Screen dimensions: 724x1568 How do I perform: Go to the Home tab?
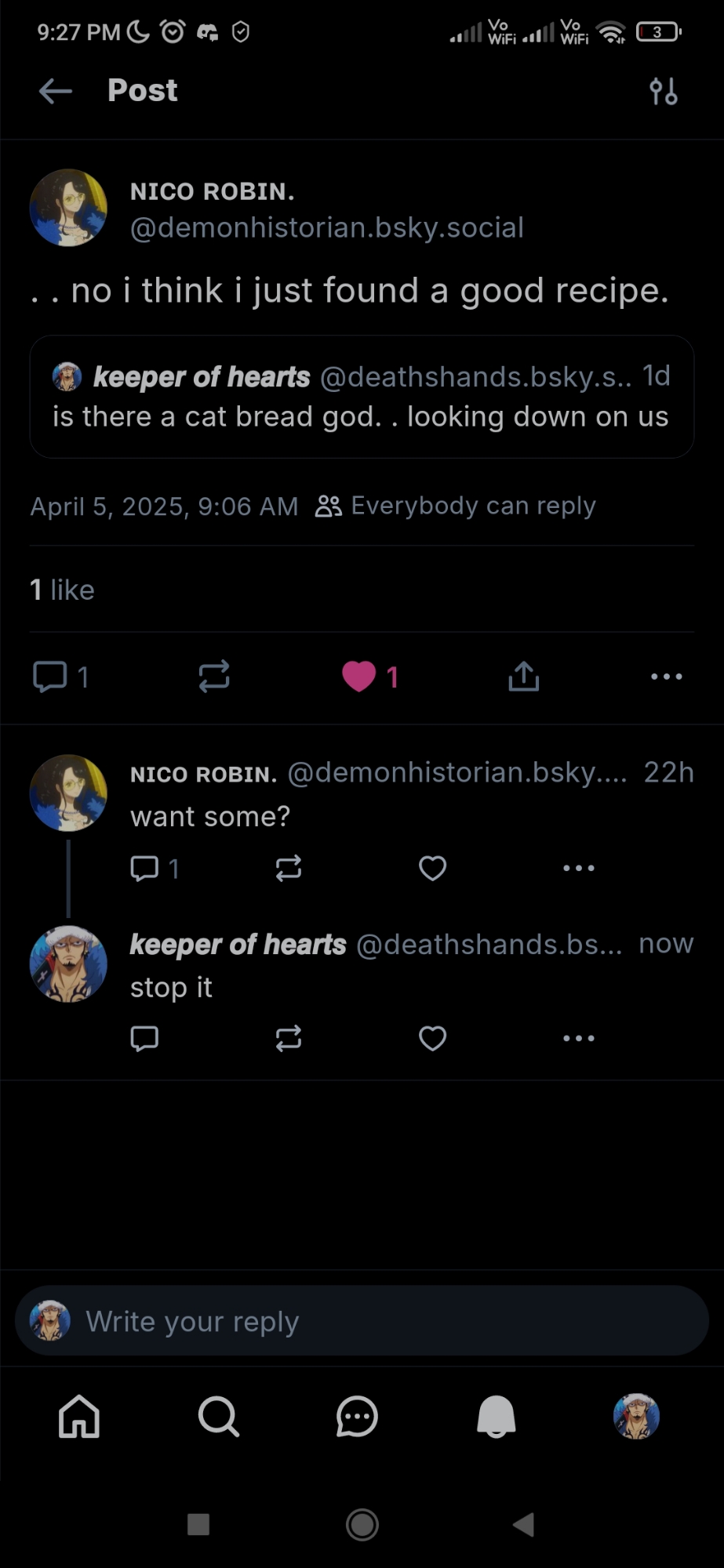tap(79, 1417)
